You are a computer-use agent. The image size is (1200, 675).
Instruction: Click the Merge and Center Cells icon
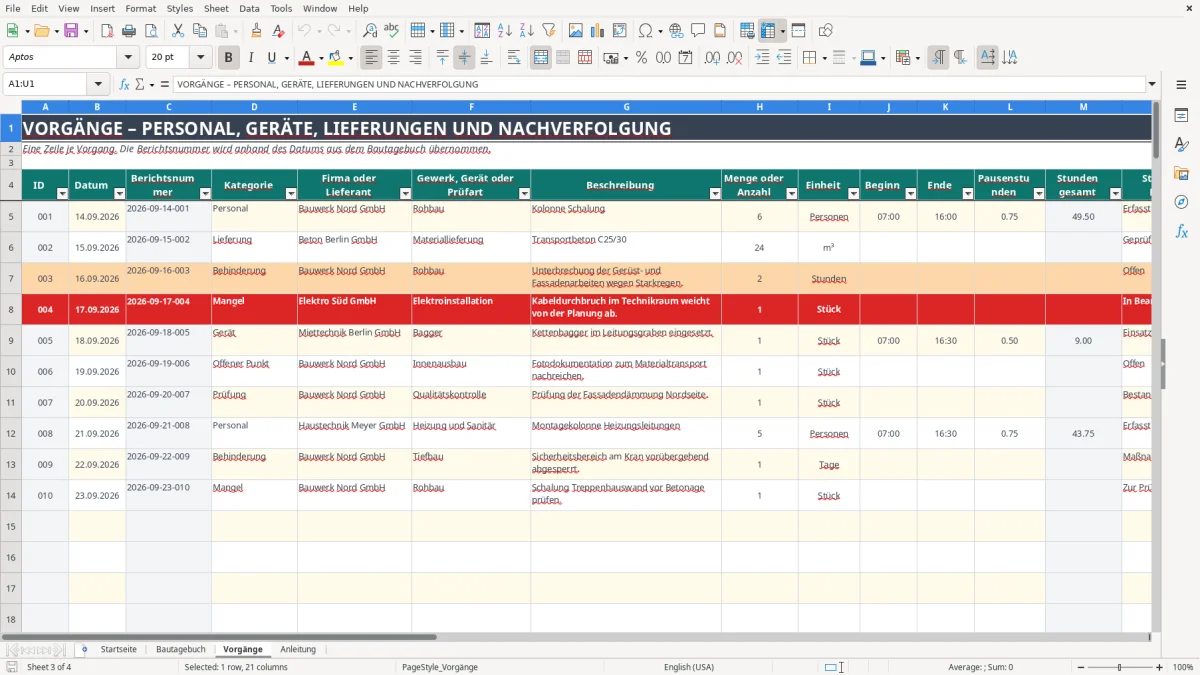click(541, 57)
